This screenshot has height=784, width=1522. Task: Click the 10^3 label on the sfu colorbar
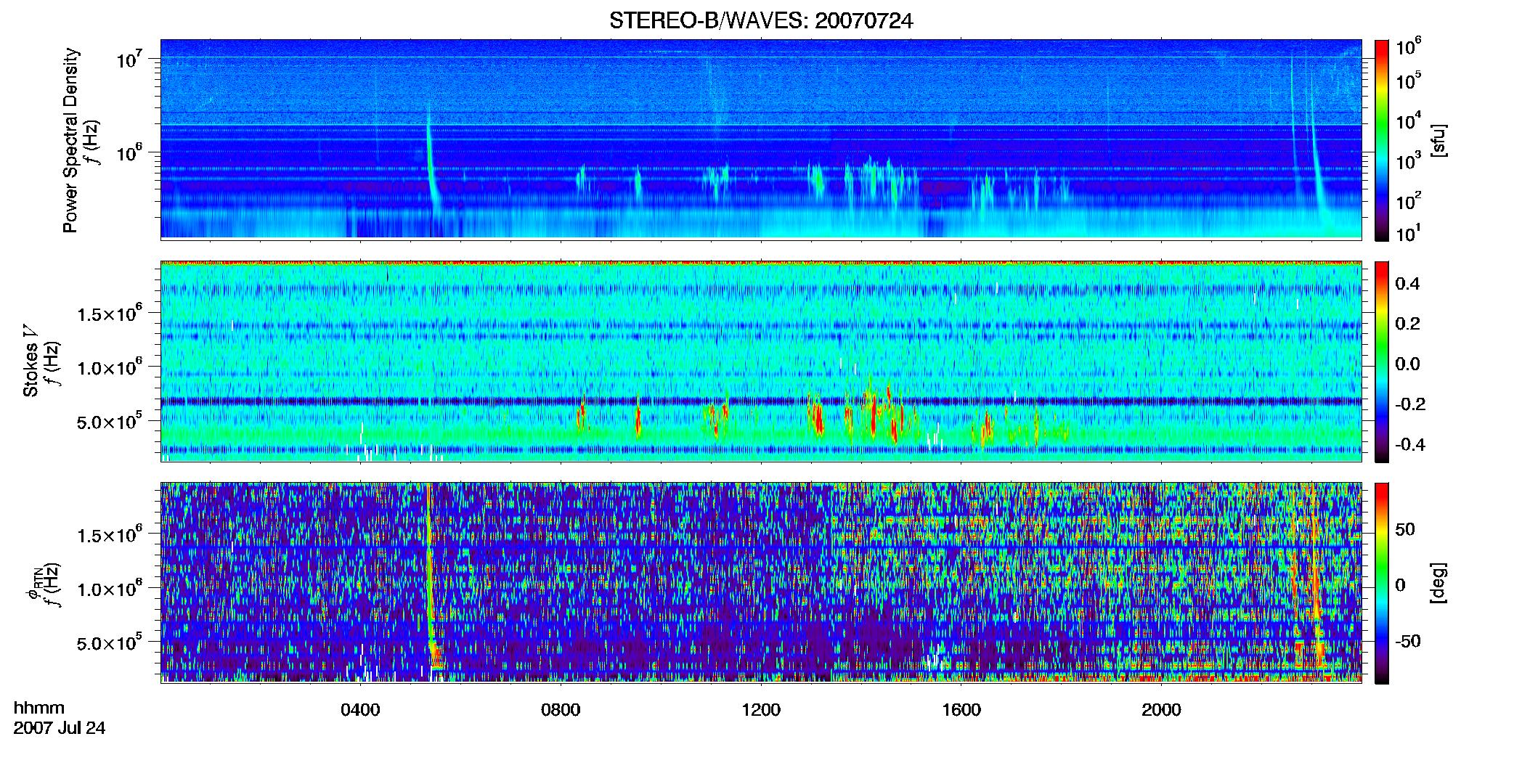click(x=1409, y=161)
